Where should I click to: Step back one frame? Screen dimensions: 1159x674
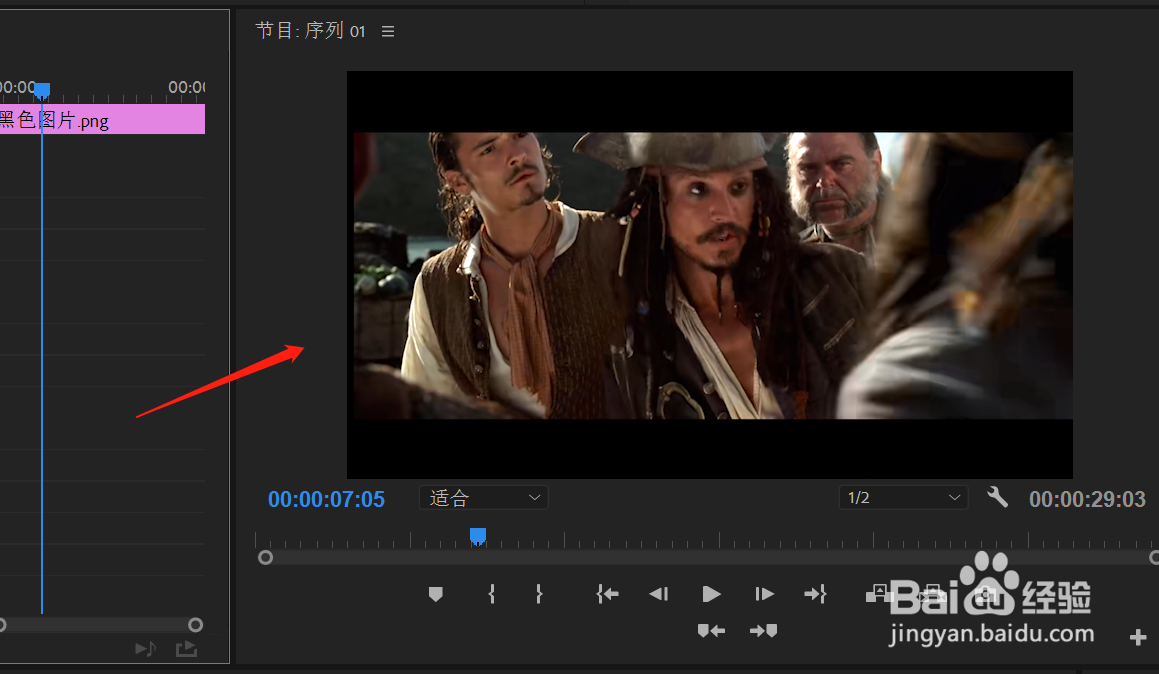tap(659, 593)
